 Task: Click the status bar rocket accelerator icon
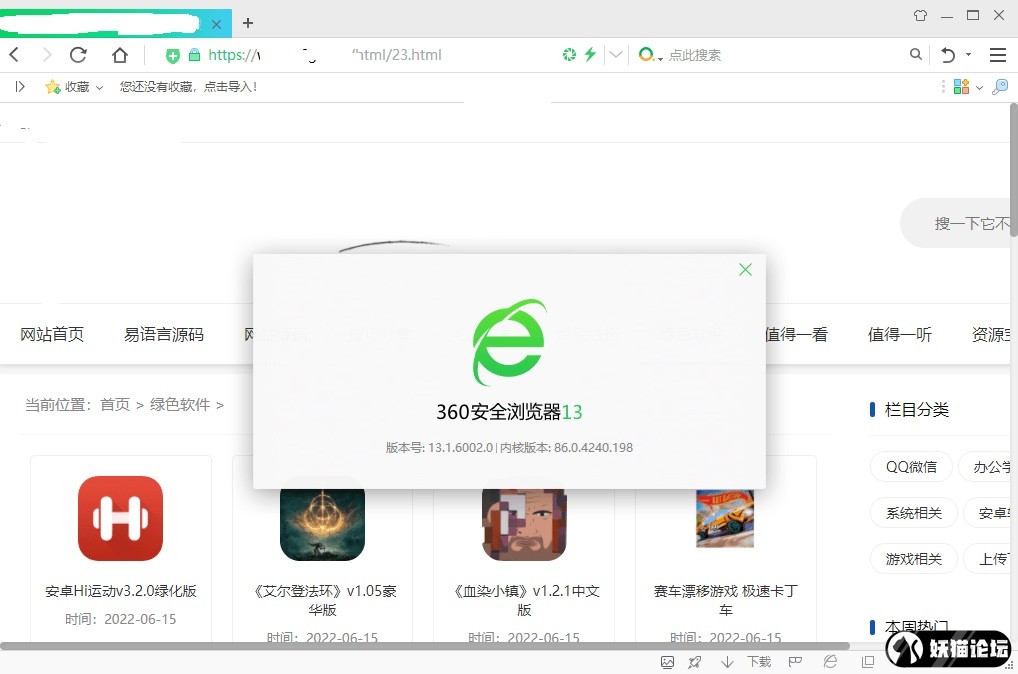pyautogui.click(x=695, y=662)
